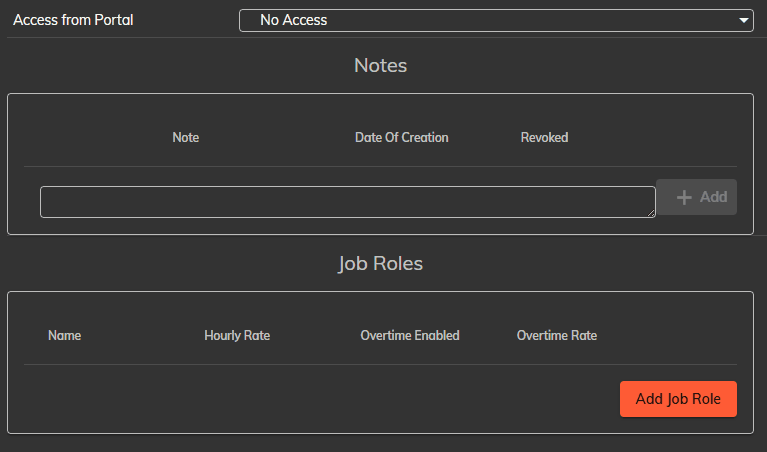Open the Access from Portal dropdown

coord(495,20)
